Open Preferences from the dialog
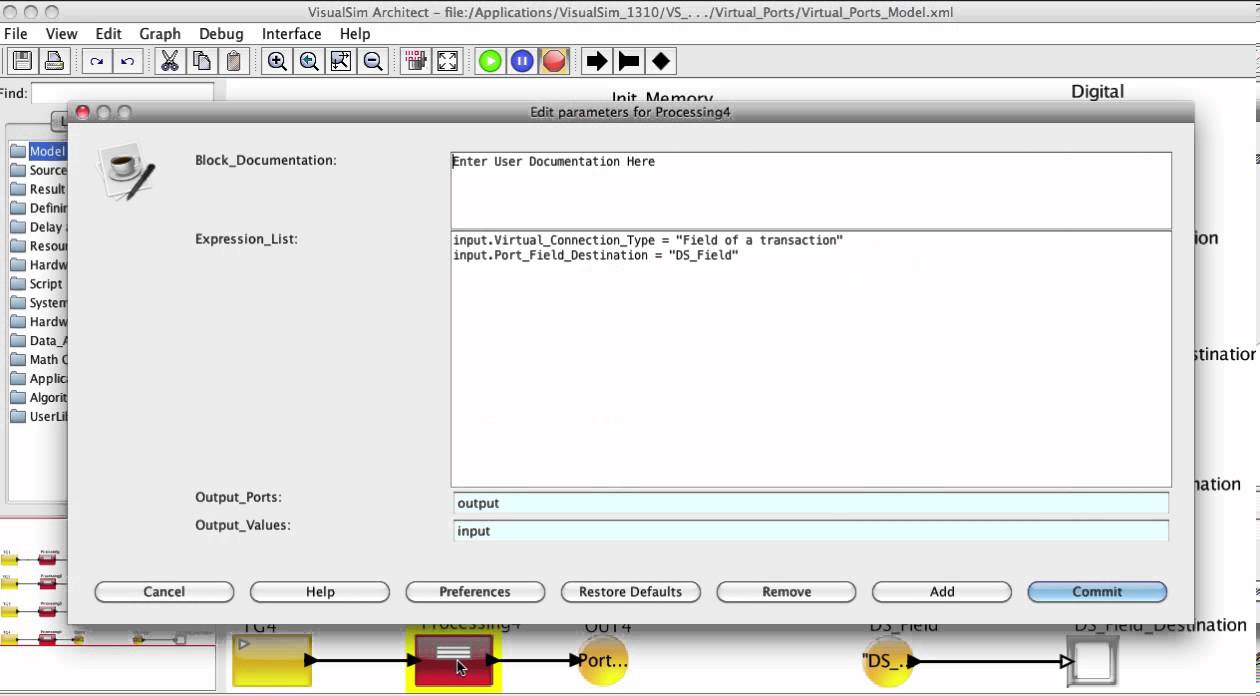Image resolution: width=1260 pixels, height=696 pixels. click(475, 592)
